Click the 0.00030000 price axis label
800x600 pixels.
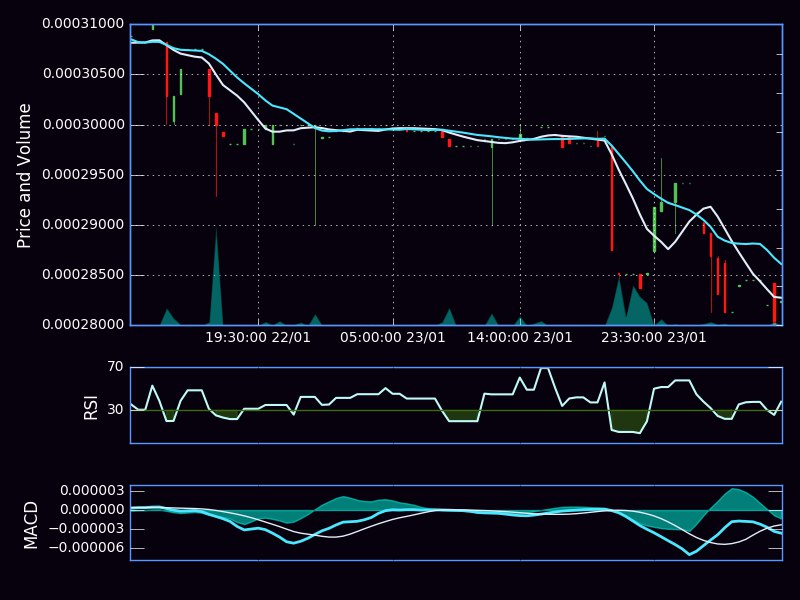[84, 124]
